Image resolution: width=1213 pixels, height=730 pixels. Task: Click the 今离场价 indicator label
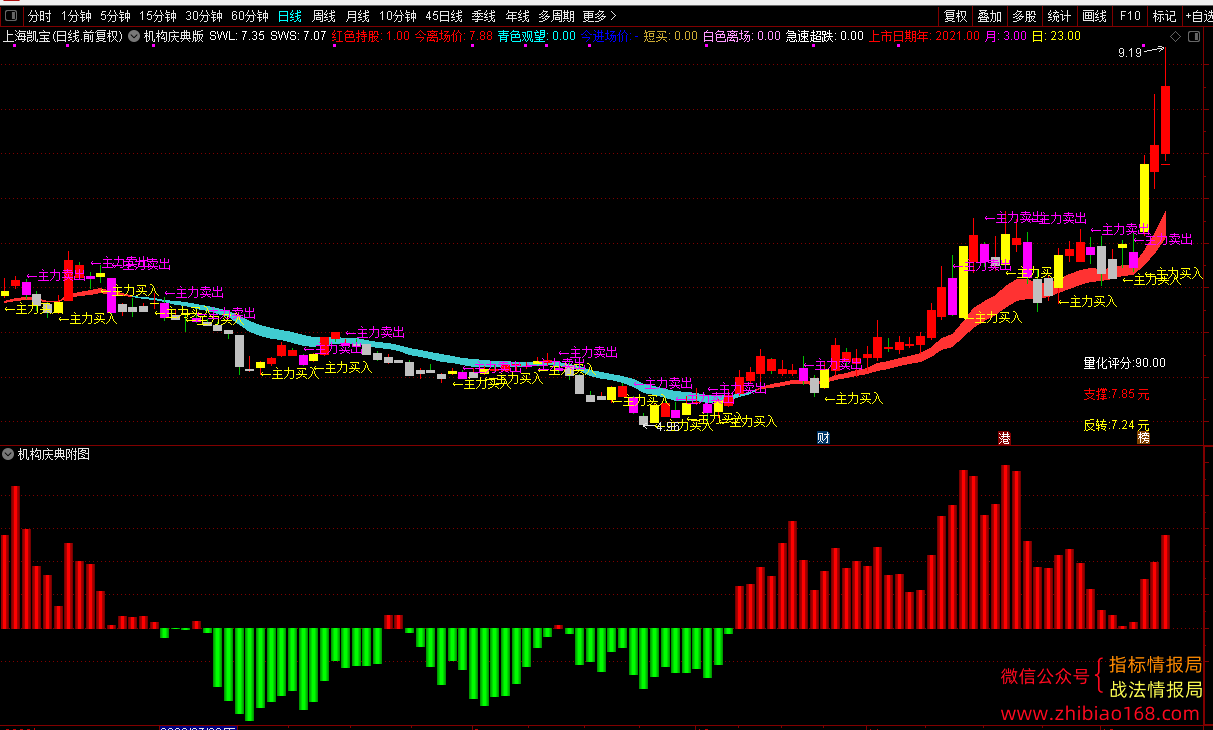click(x=439, y=36)
